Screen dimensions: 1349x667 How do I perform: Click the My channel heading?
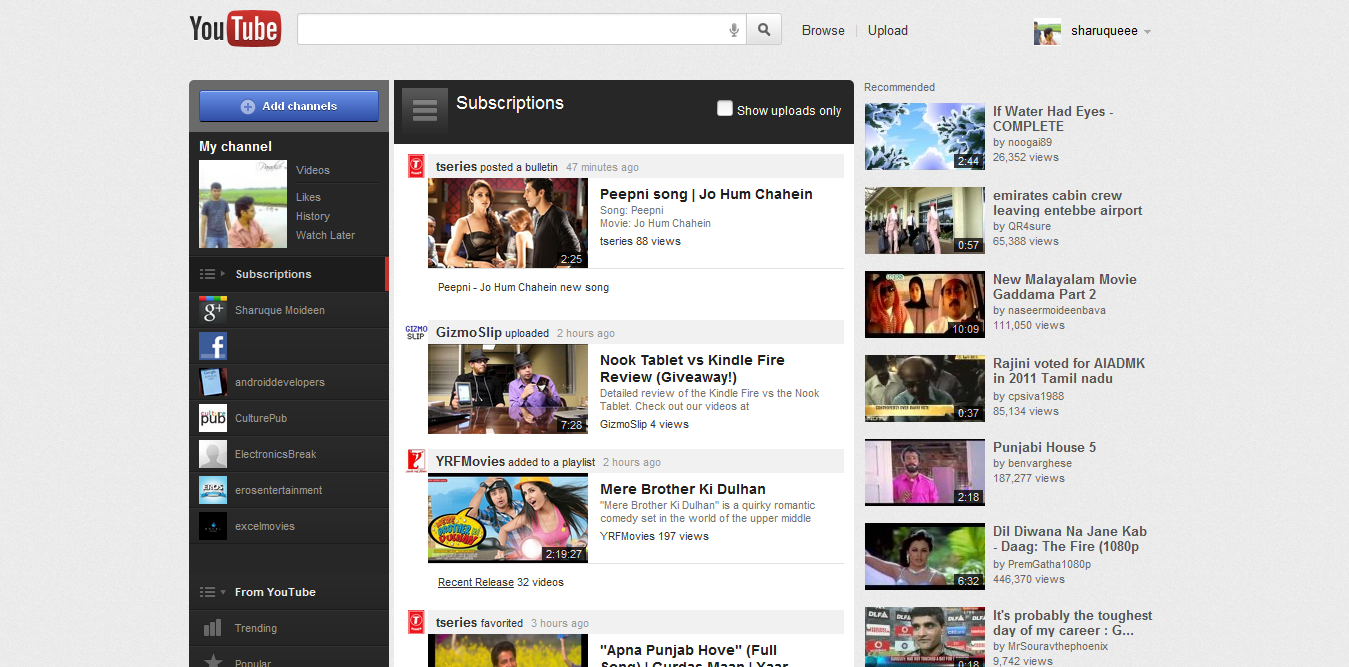coord(236,146)
